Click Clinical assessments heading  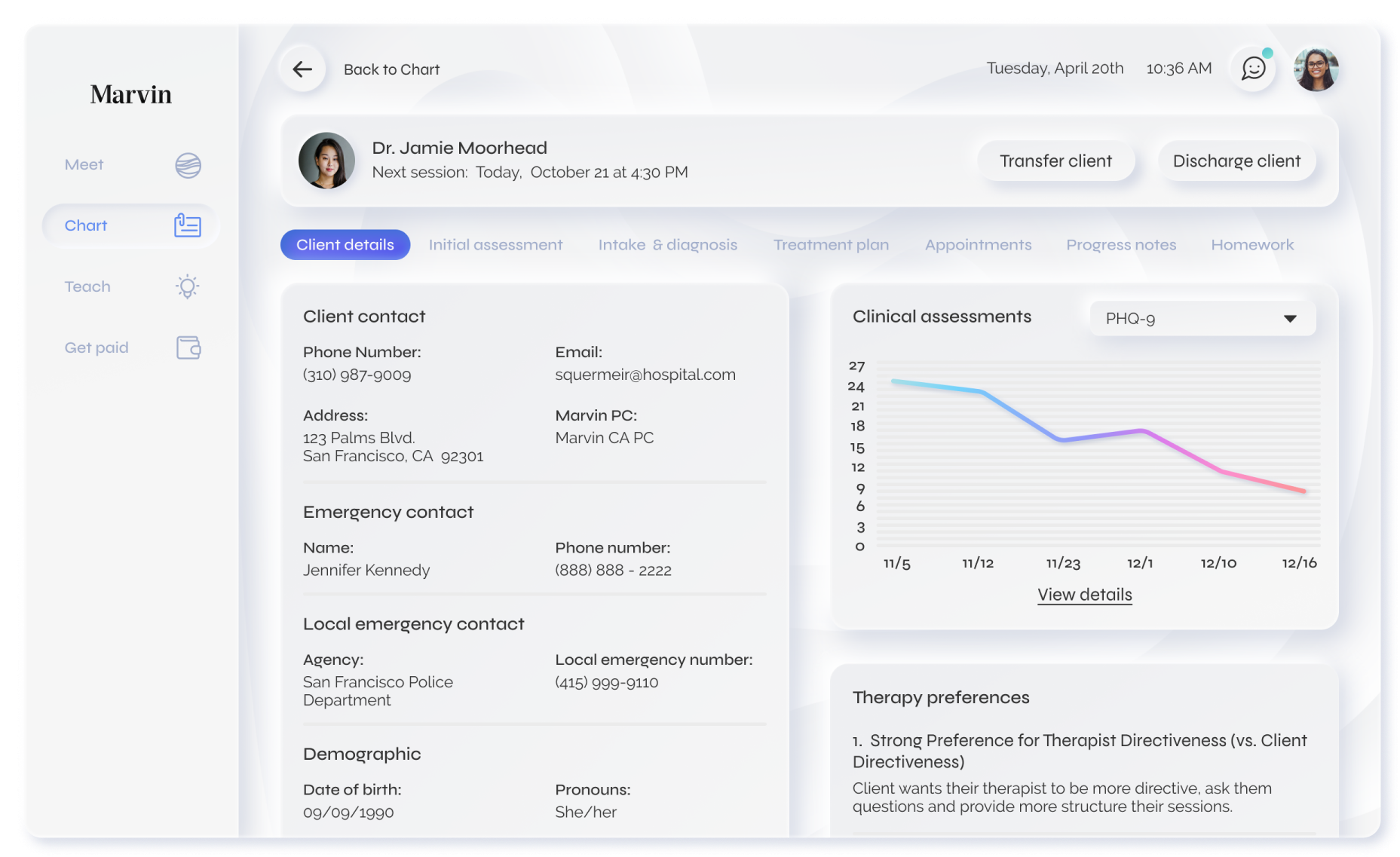942,317
